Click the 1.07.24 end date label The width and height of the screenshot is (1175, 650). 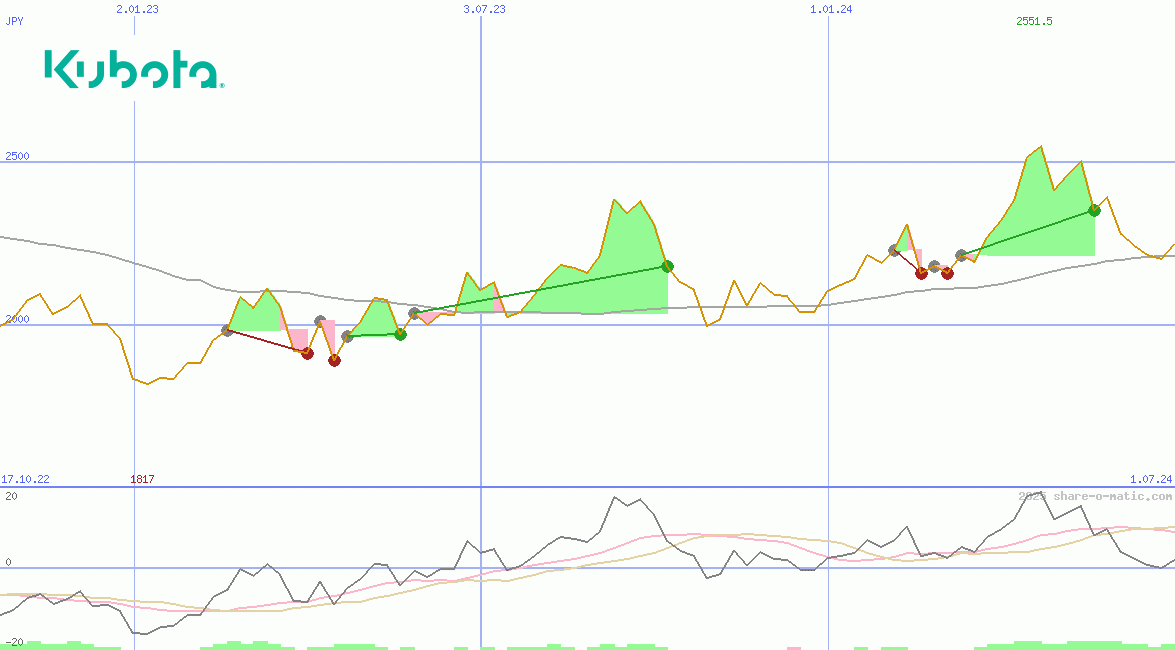1150,480
